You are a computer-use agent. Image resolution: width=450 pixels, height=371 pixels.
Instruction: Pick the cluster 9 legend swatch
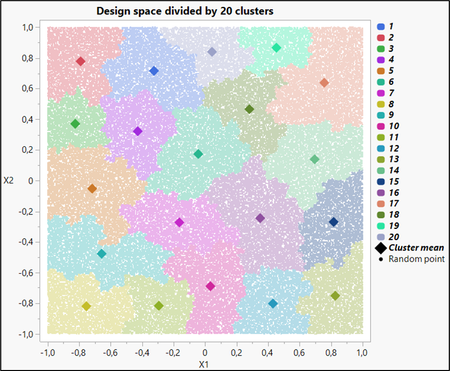click(x=381, y=115)
